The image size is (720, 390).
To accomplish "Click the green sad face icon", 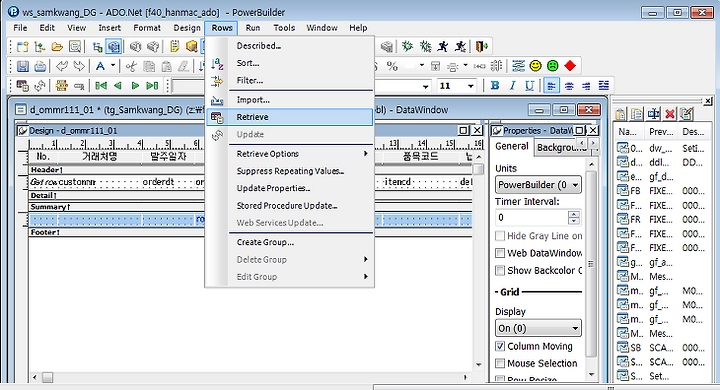I will [x=553, y=66].
